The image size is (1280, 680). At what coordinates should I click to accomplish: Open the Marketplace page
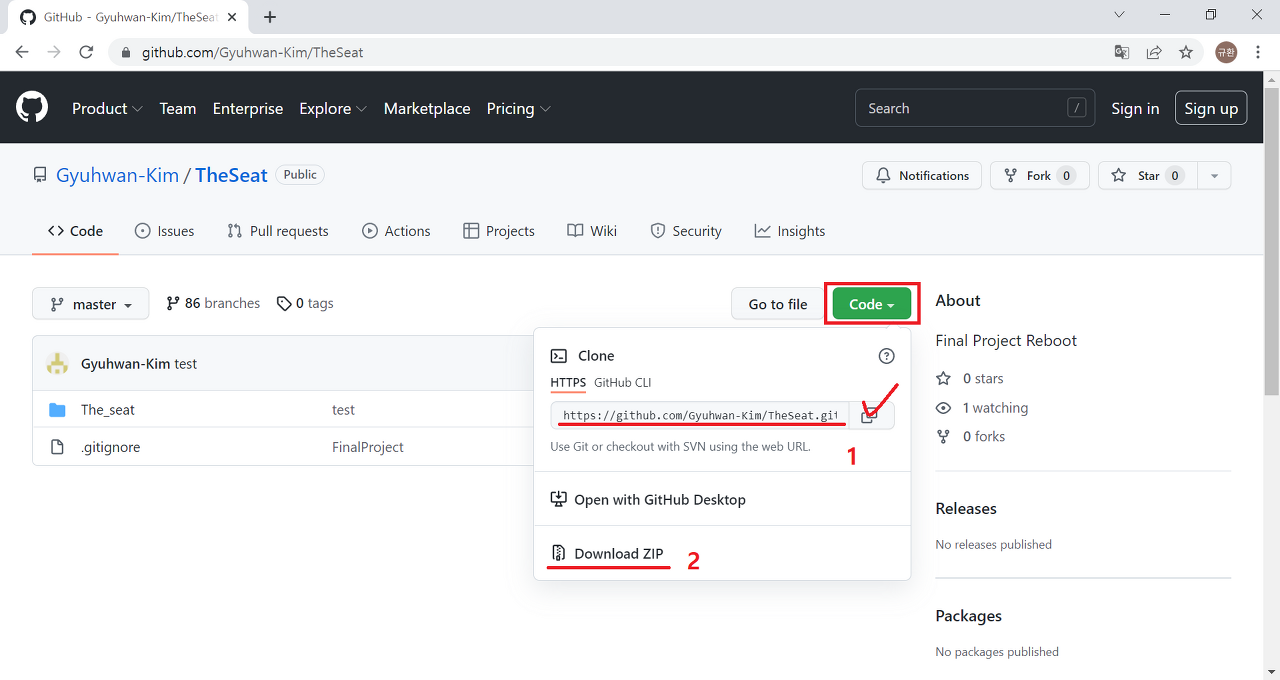click(x=427, y=108)
